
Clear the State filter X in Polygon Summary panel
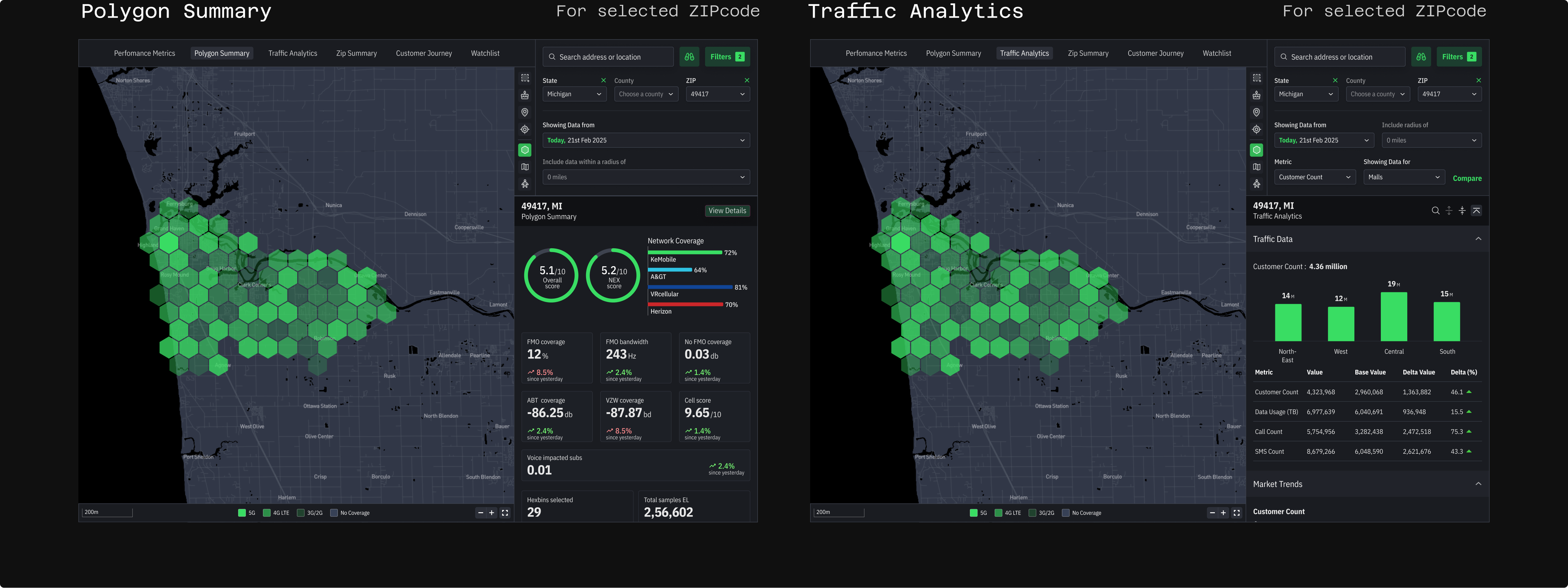[x=603, y=80]
